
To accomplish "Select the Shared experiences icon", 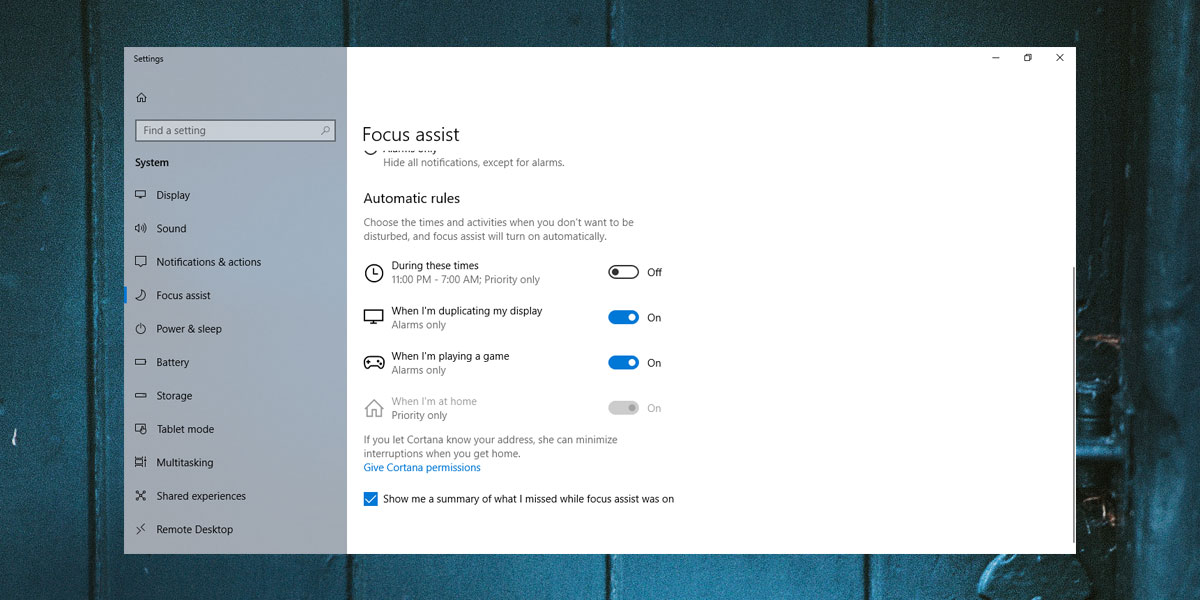I will [x=140, y=496].
